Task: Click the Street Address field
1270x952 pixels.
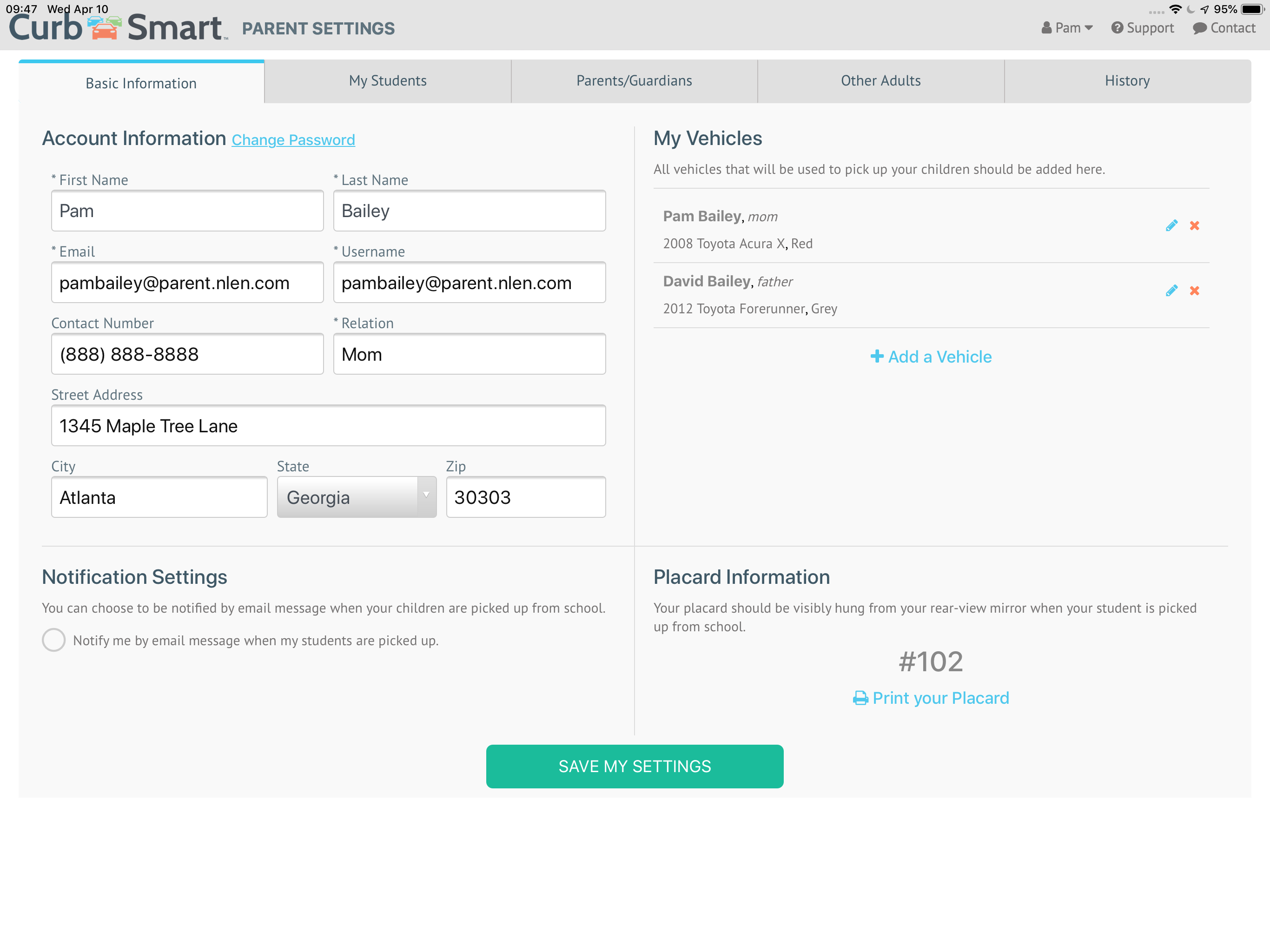Action: coord(328,425)
